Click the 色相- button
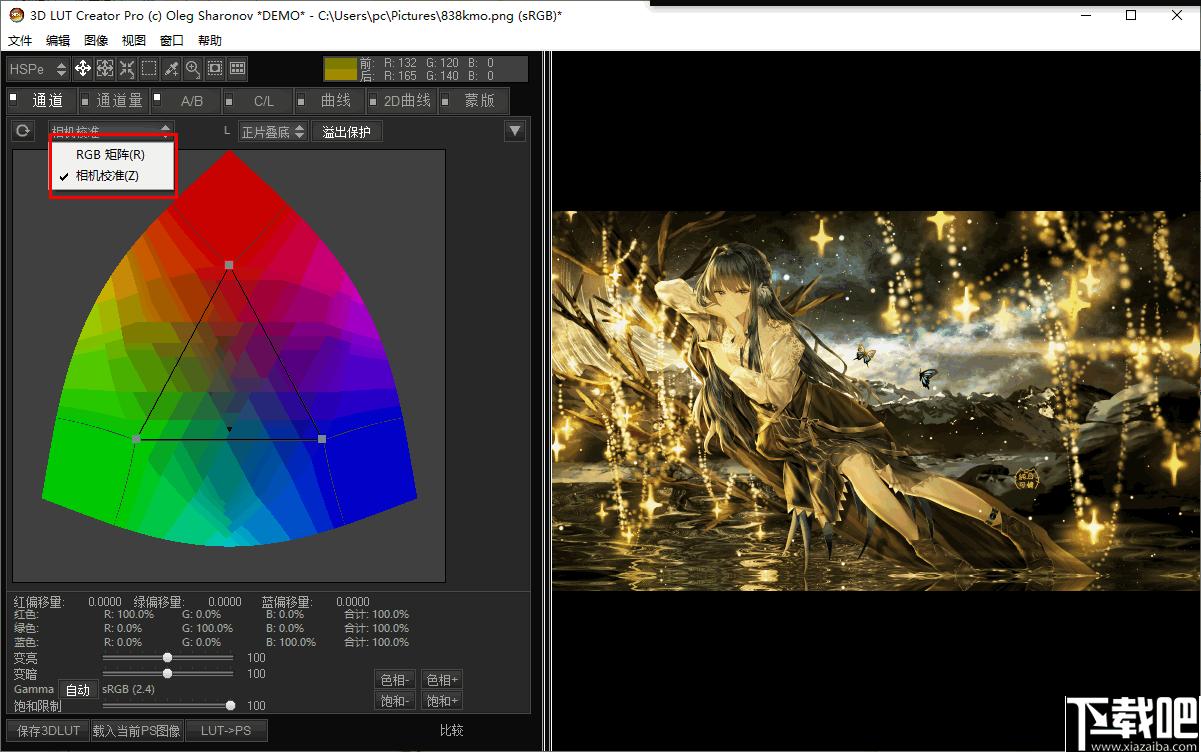Screen dimensions: 1201x752 pyautogui.click(x=394, y=680)
